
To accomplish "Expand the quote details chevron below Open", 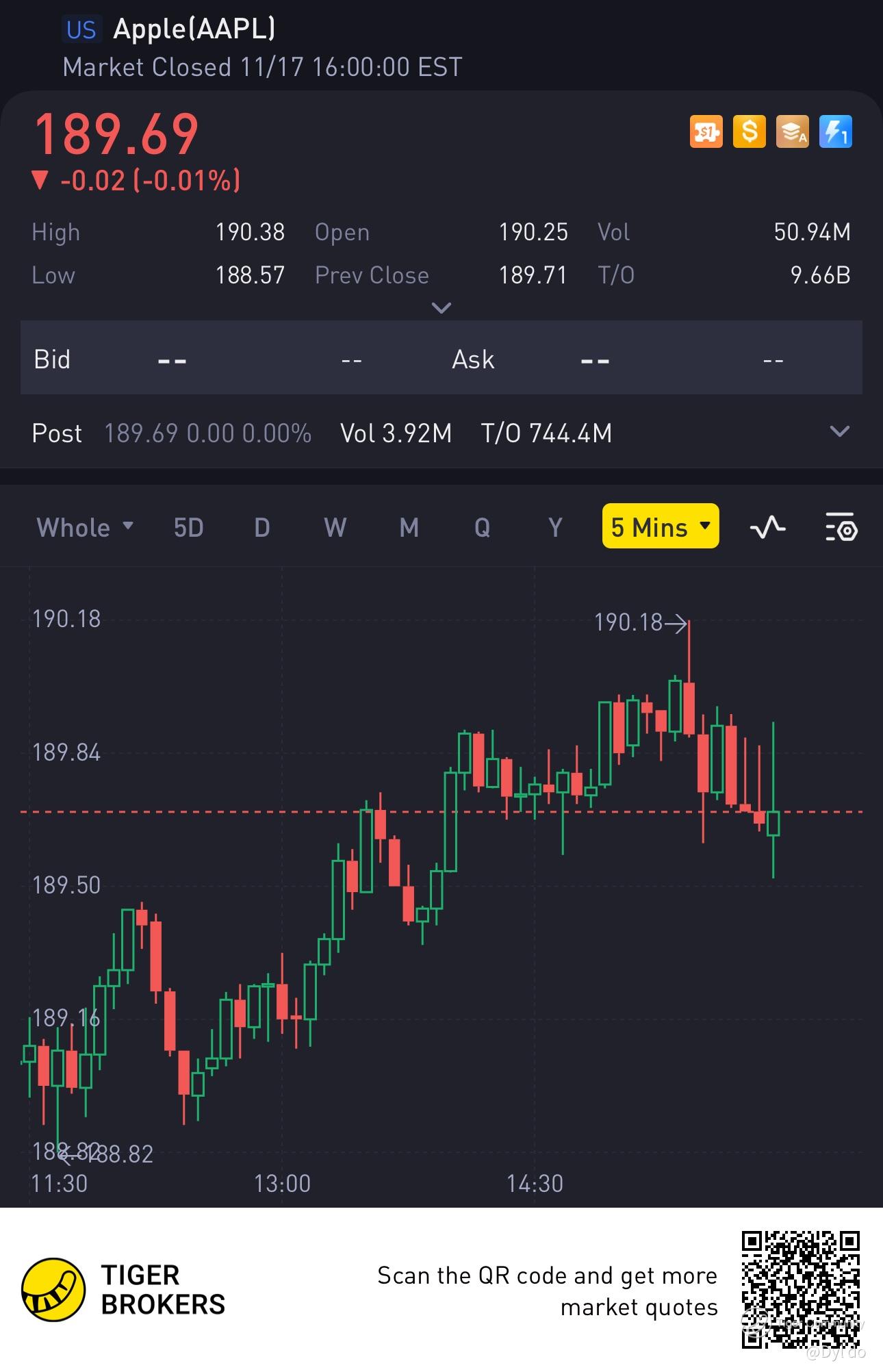I will pos(441,308).
